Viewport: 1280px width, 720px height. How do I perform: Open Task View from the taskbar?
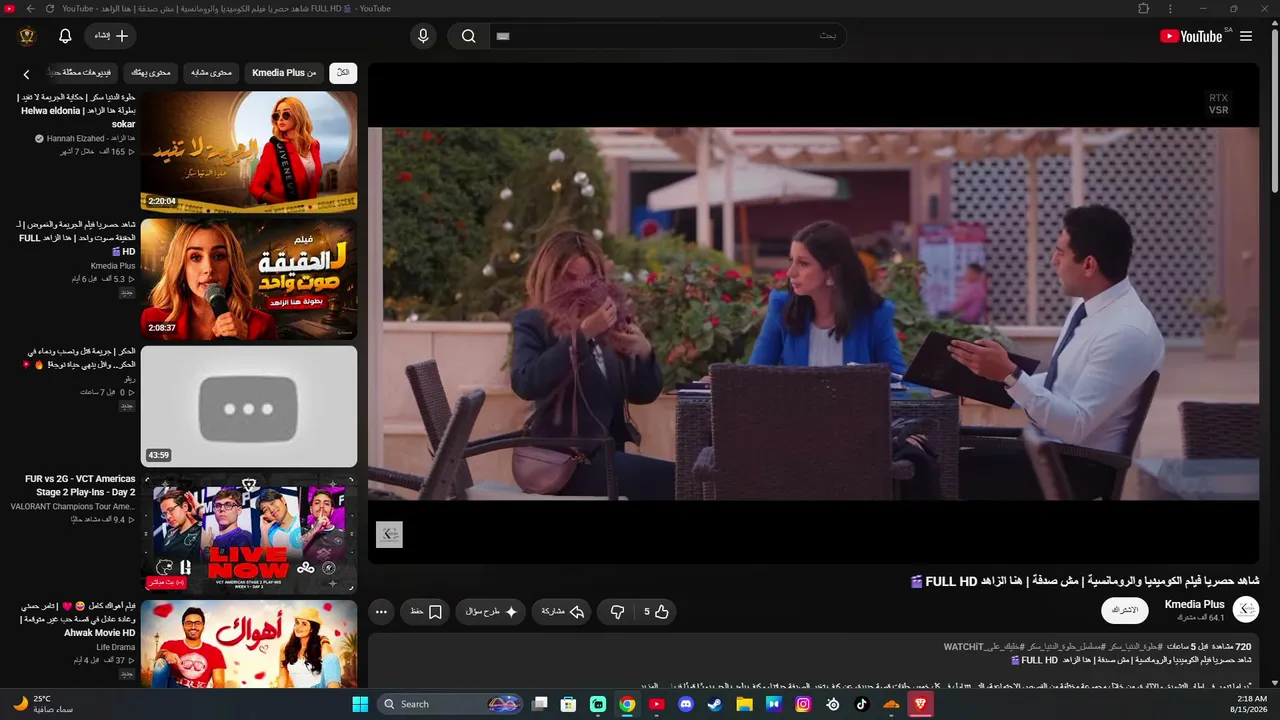(x=540, y=704)
